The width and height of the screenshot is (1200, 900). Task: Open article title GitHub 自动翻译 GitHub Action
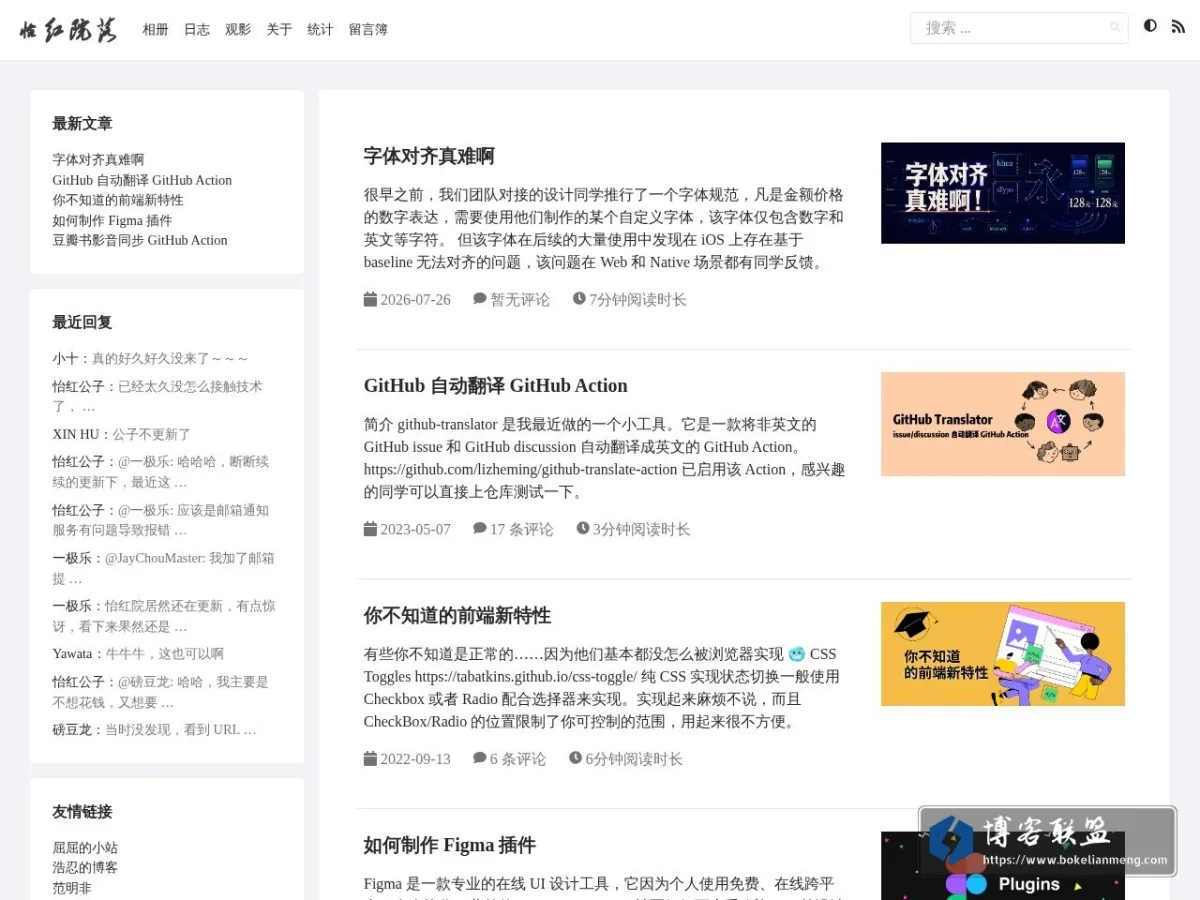pyautogui.click(x=495, y=386)
